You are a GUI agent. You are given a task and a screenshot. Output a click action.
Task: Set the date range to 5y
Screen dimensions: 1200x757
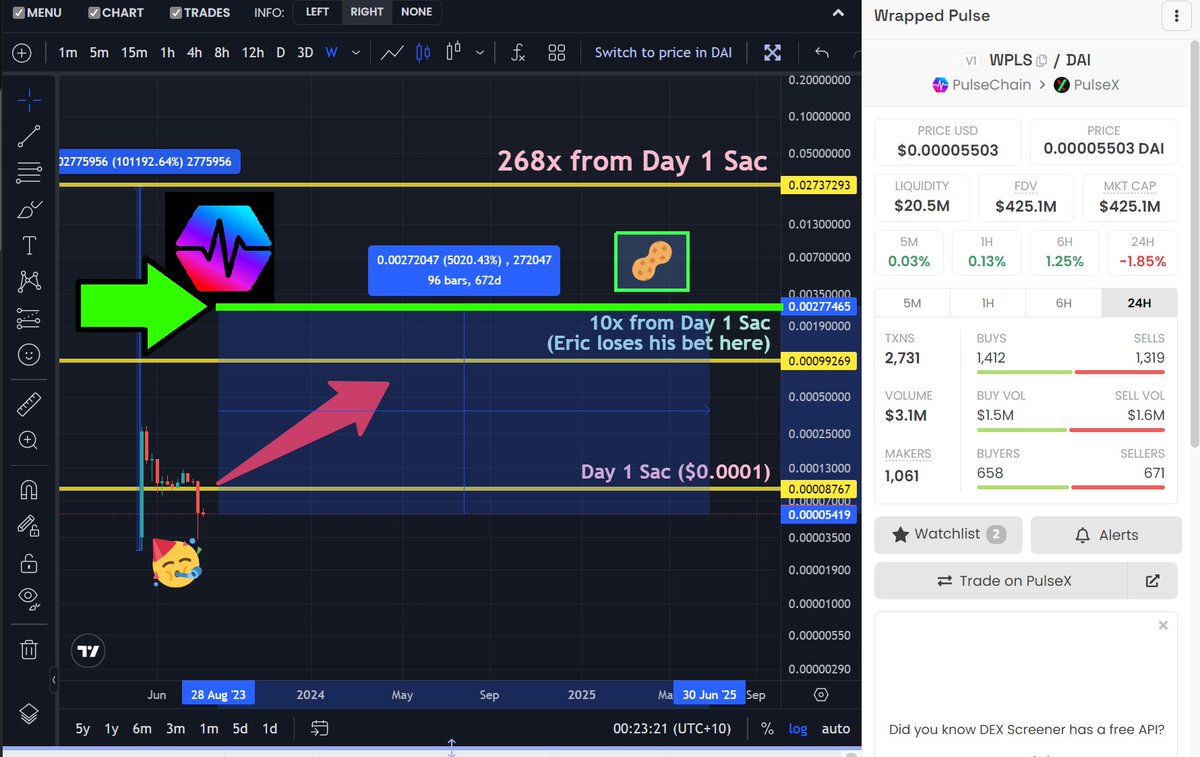click(82, 729)
